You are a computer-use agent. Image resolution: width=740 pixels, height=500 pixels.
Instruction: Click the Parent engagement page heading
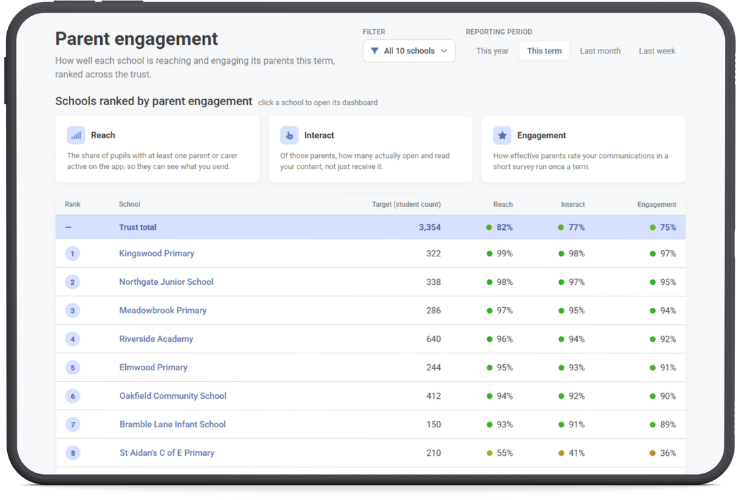click(136, 39)
